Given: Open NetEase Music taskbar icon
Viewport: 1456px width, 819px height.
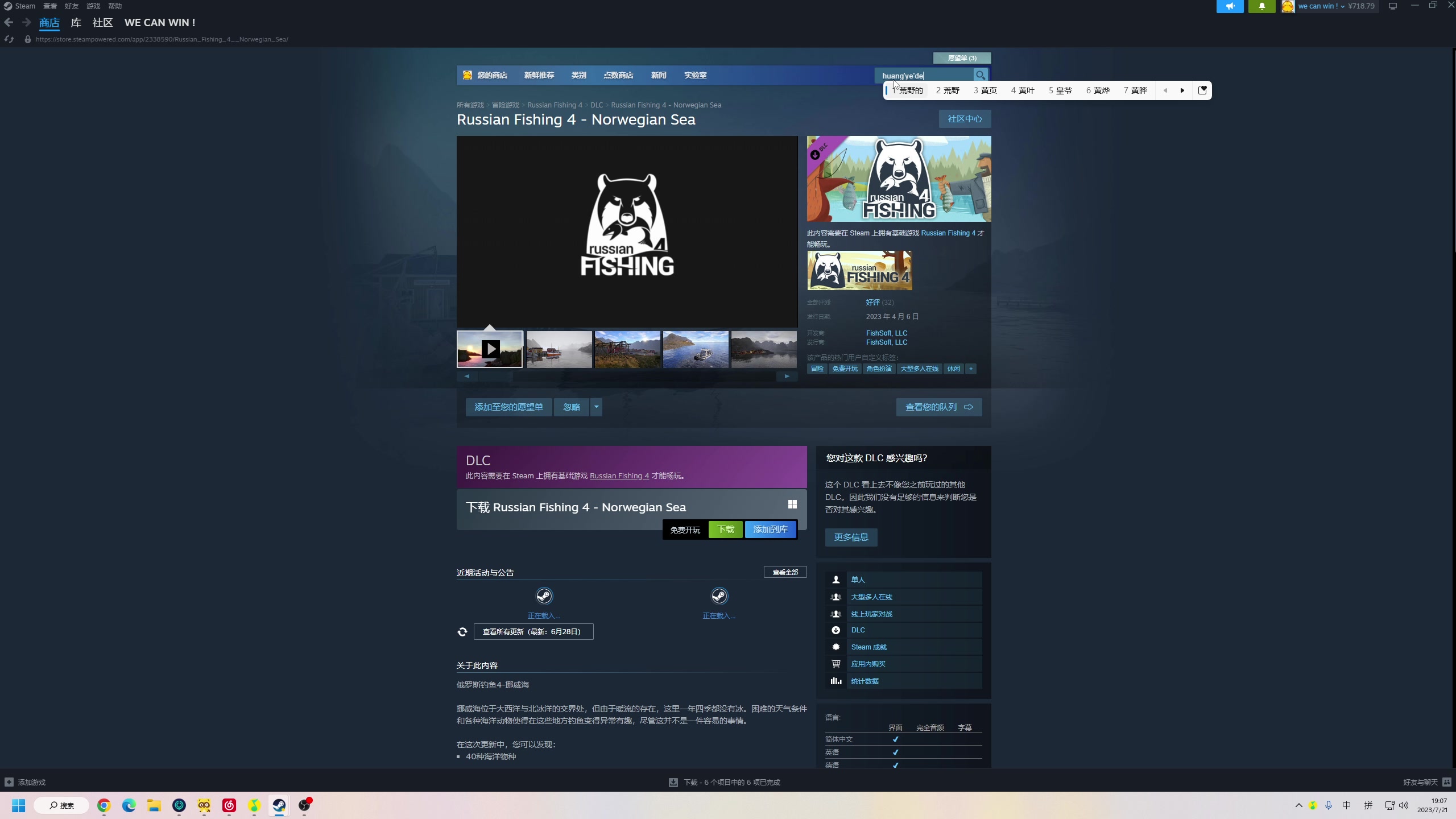Looking at the screenshot, I should (x=229, y=805).
